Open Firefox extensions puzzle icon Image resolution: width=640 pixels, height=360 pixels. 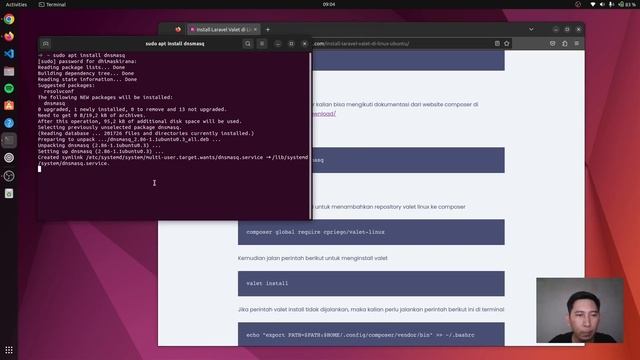click(564, 43)
